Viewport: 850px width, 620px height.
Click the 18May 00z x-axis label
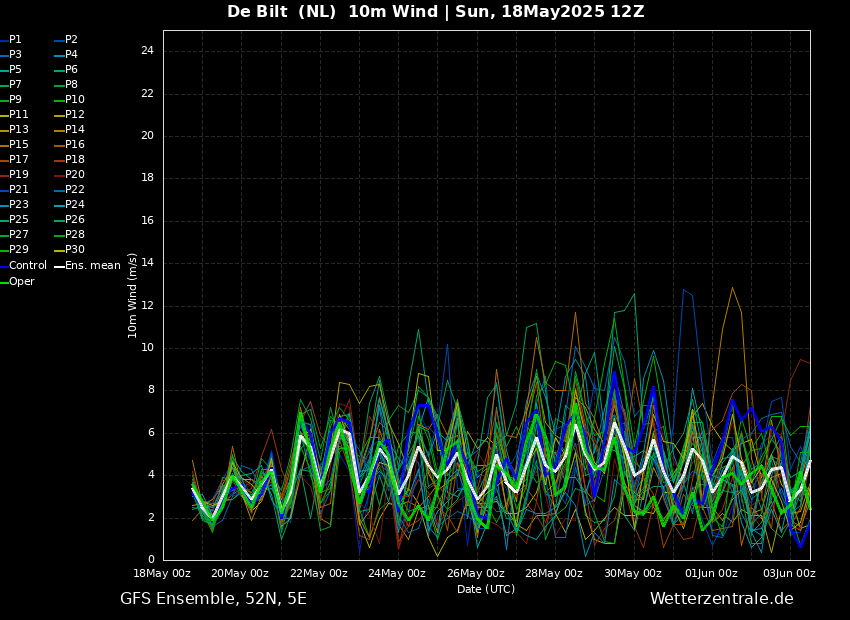[x=162, y=574]
